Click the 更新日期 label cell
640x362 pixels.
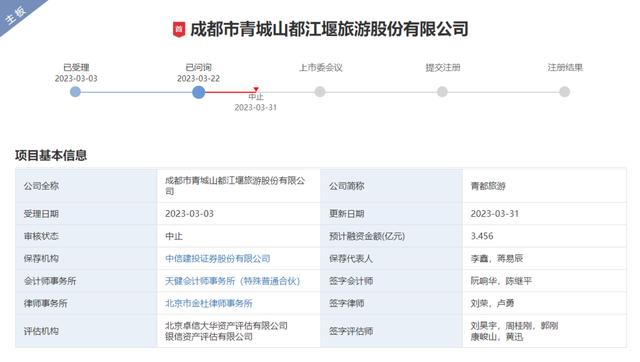click(392, 213)
